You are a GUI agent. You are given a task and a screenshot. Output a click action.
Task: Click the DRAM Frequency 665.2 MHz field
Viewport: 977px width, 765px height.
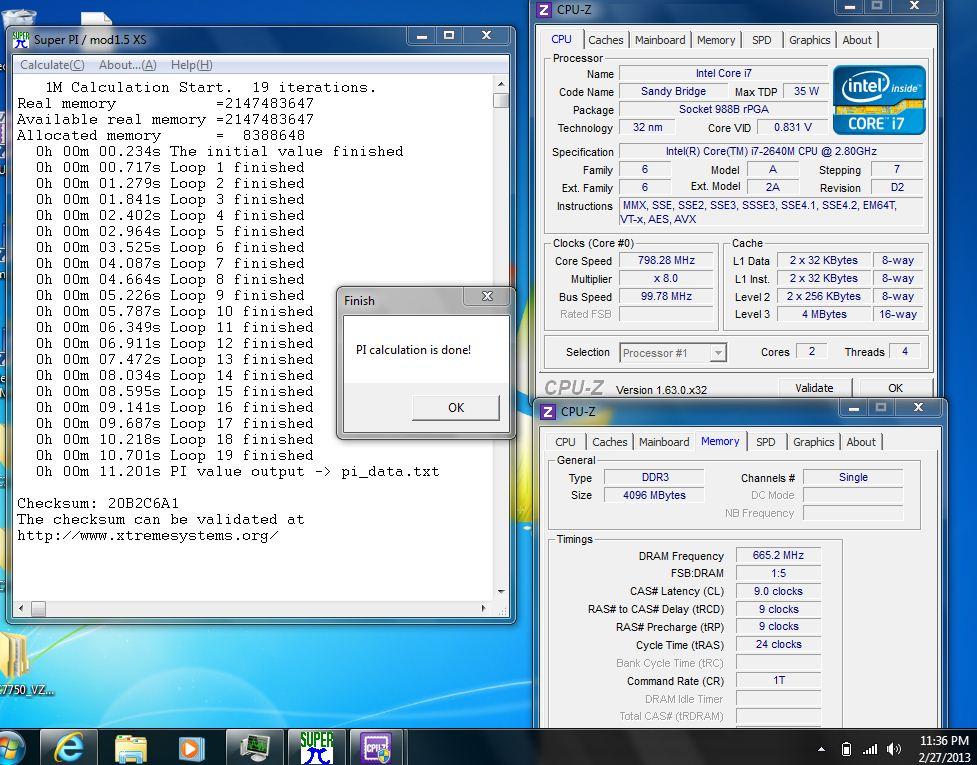tap(778, 555)
